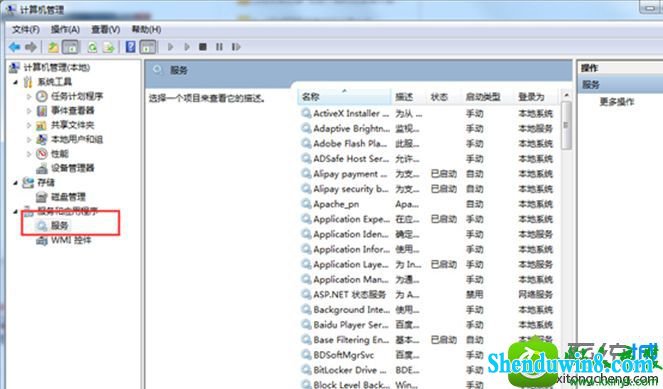Select the ASP.NET 状态服务 row
Screen dimensions: 663x389
tap(429, 294)
